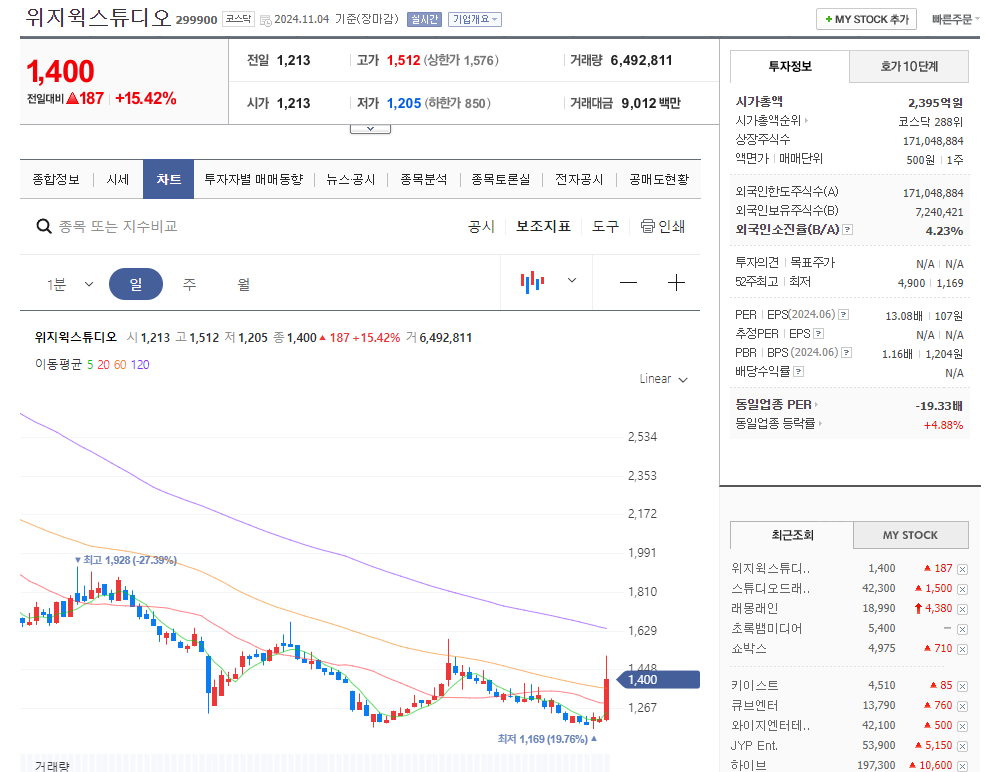Viewport: 985px width, 772px height.
Task: Click 시가총액순위 arrow link
Action: coord(772,121)
